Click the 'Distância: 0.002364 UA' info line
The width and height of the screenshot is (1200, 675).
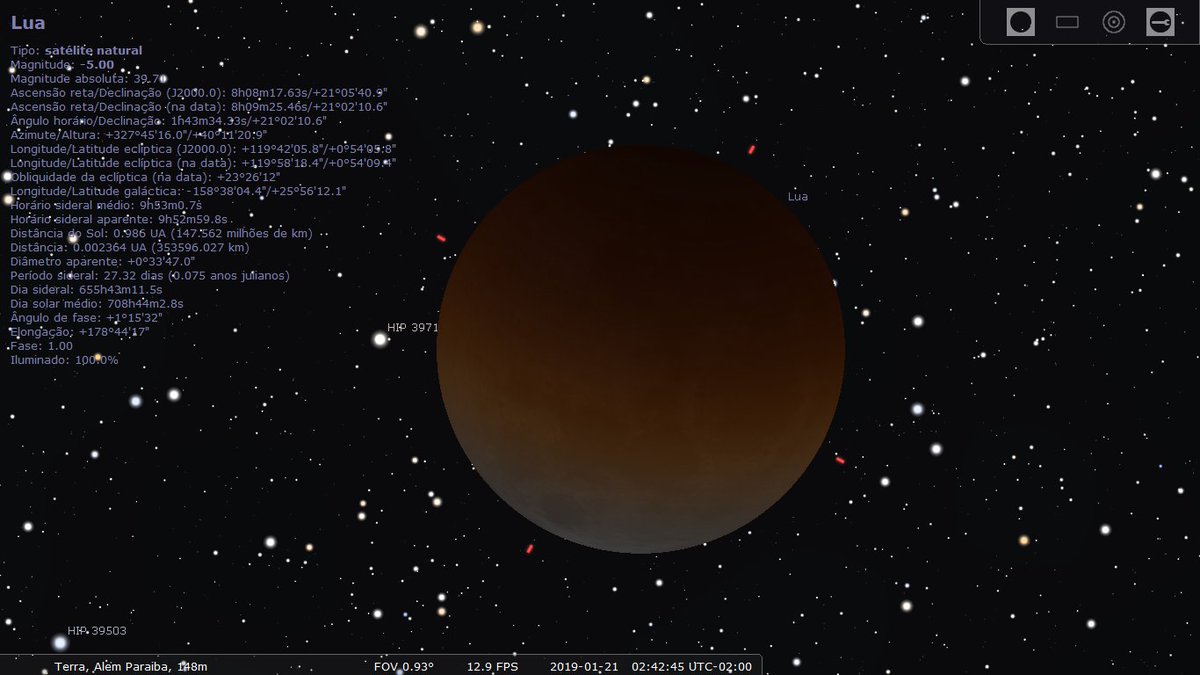(130, 247)
